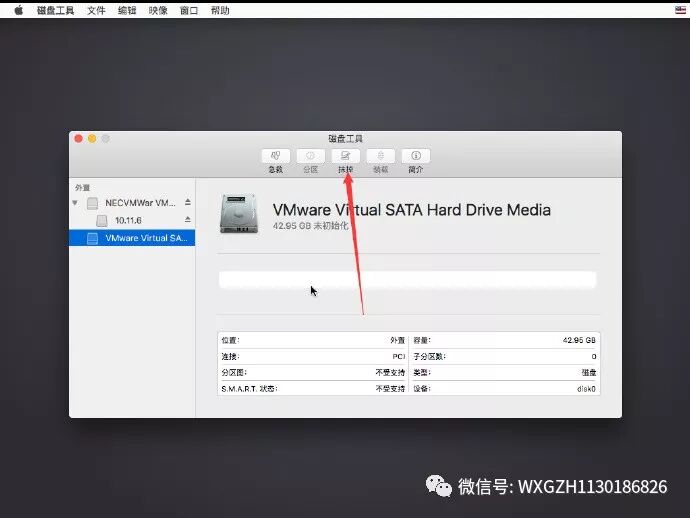Open the input source flag icon in menu bar
Image resolution: width=690 pixels, height=518 pixels.
[x=680, y=10]
